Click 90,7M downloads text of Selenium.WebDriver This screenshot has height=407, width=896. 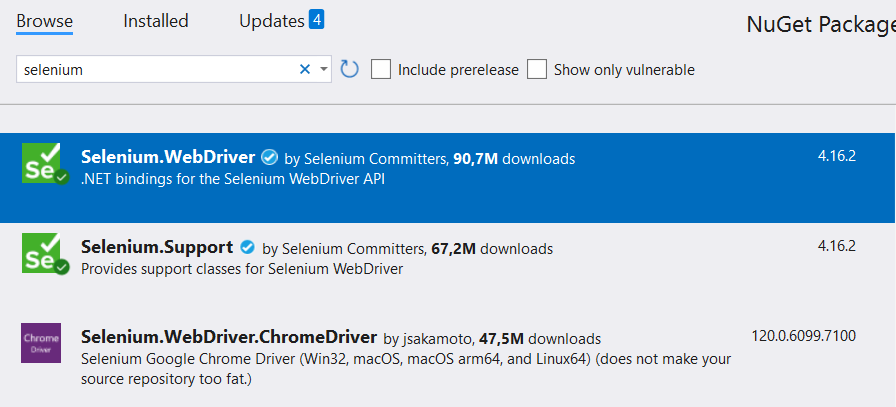point(514,158)
